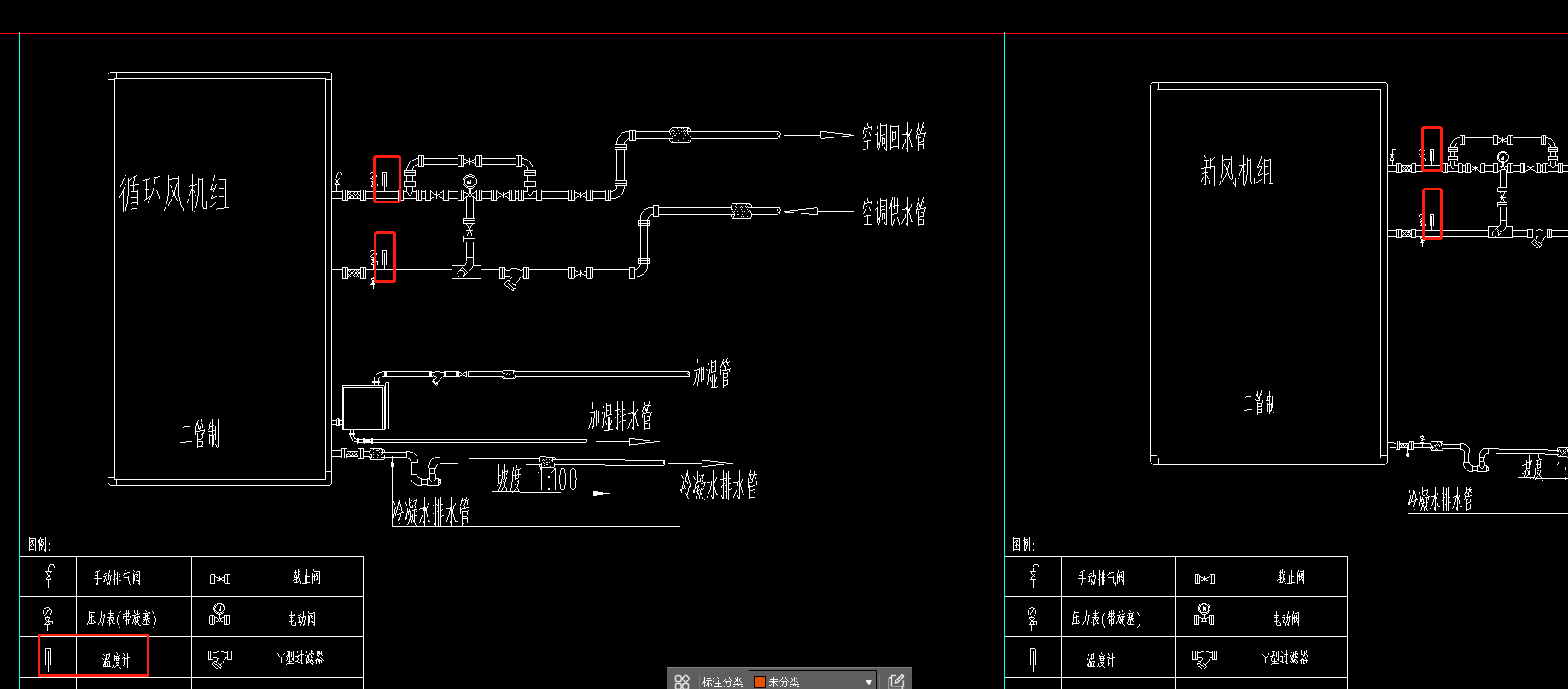Viewport: 1568px width, 689px height.
Task: Click Y型过滤器 text in 循环风机组 legend
Action: [300, 658]
